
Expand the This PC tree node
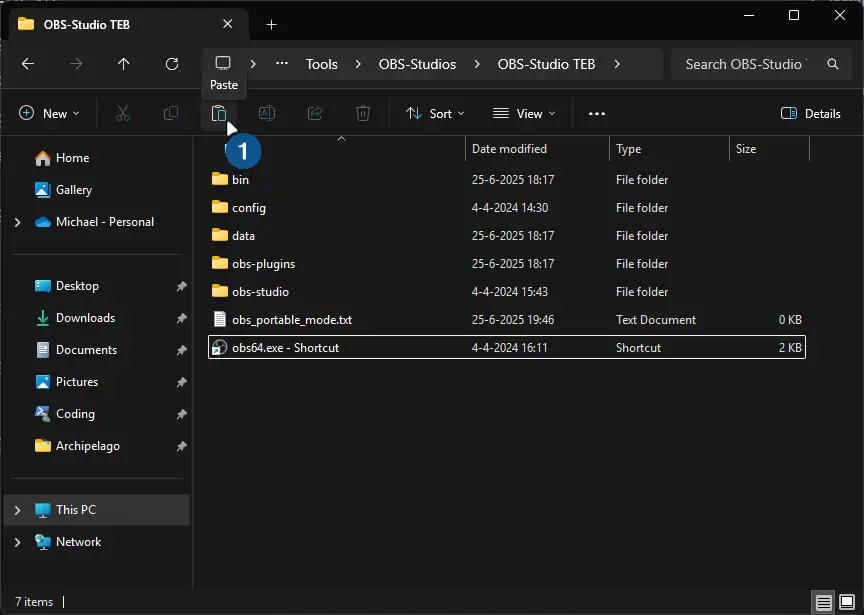(x=17, y=510)
